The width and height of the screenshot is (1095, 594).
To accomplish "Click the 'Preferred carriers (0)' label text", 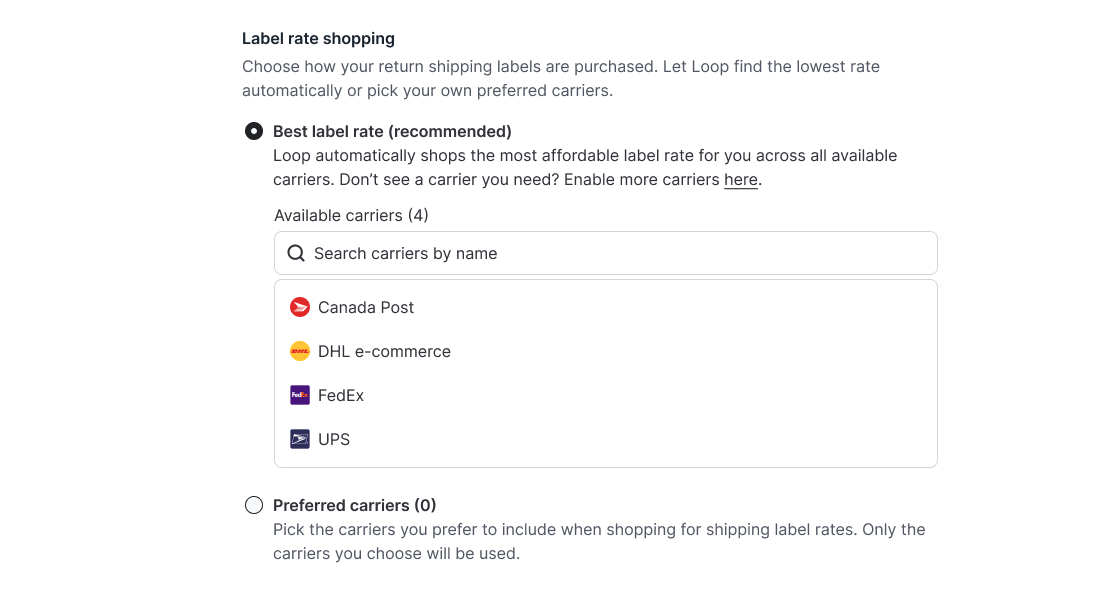I will (x=355, y=505).
